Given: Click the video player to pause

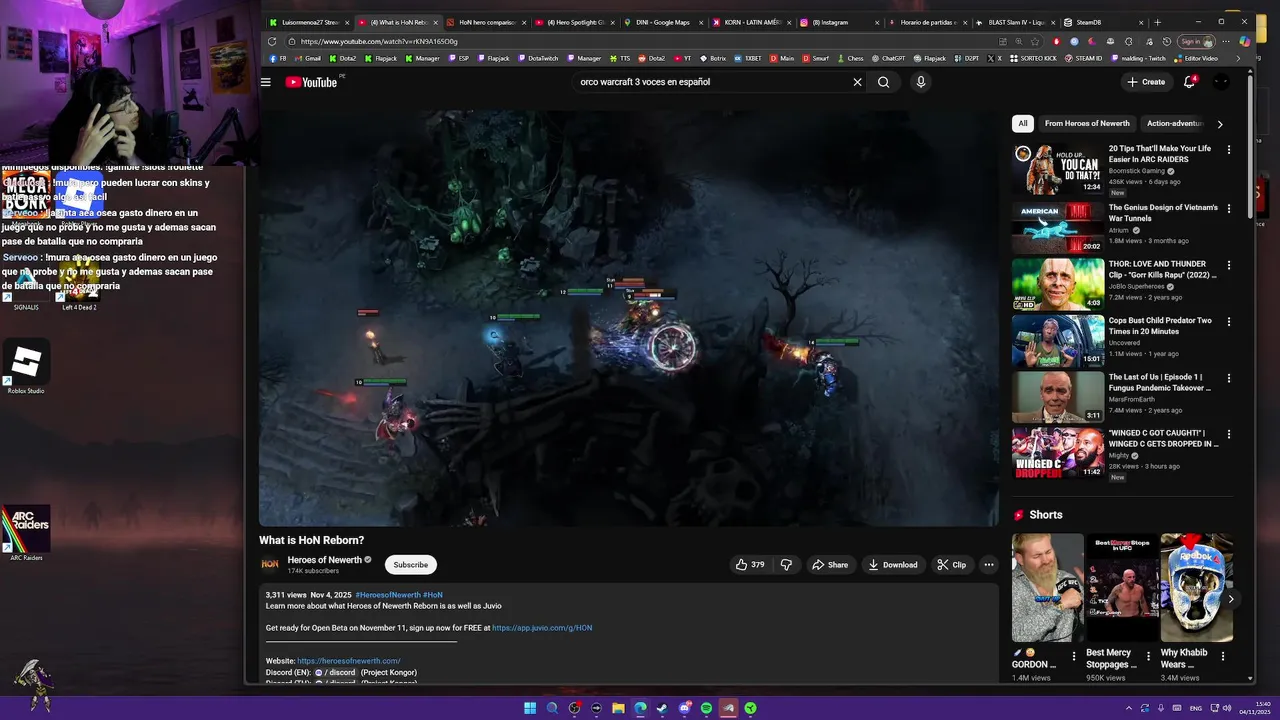Looking at the screenshot, I should pos(629,318).
